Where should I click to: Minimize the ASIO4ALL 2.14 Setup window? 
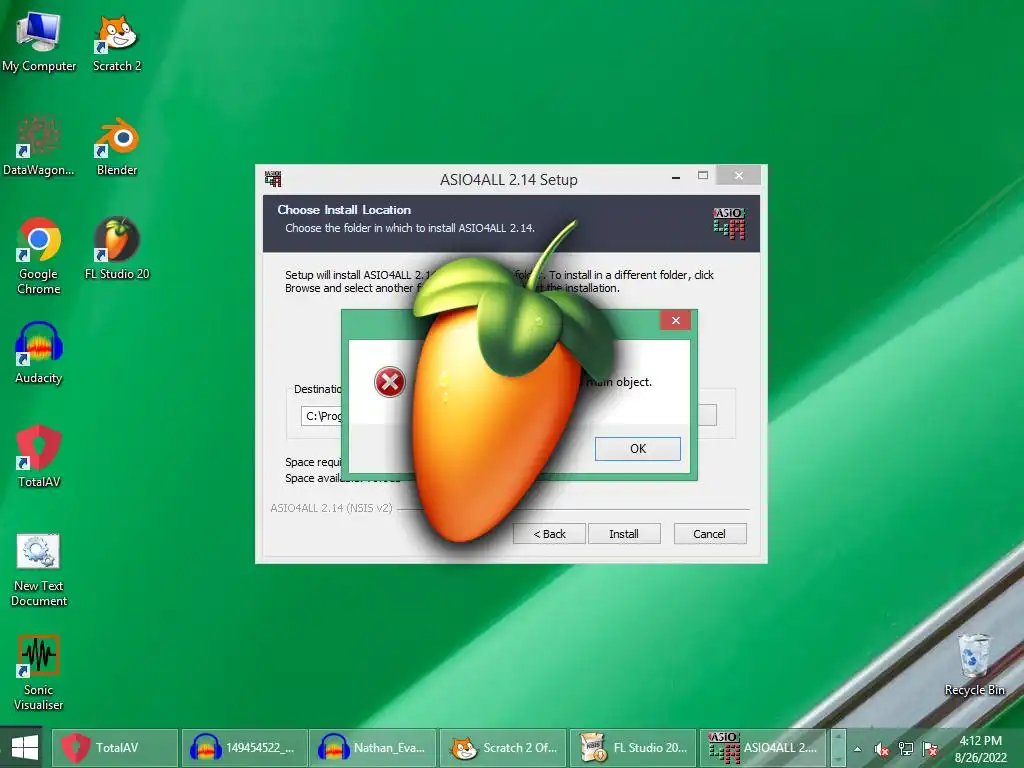pyautogui.click(x=676, y=176)
